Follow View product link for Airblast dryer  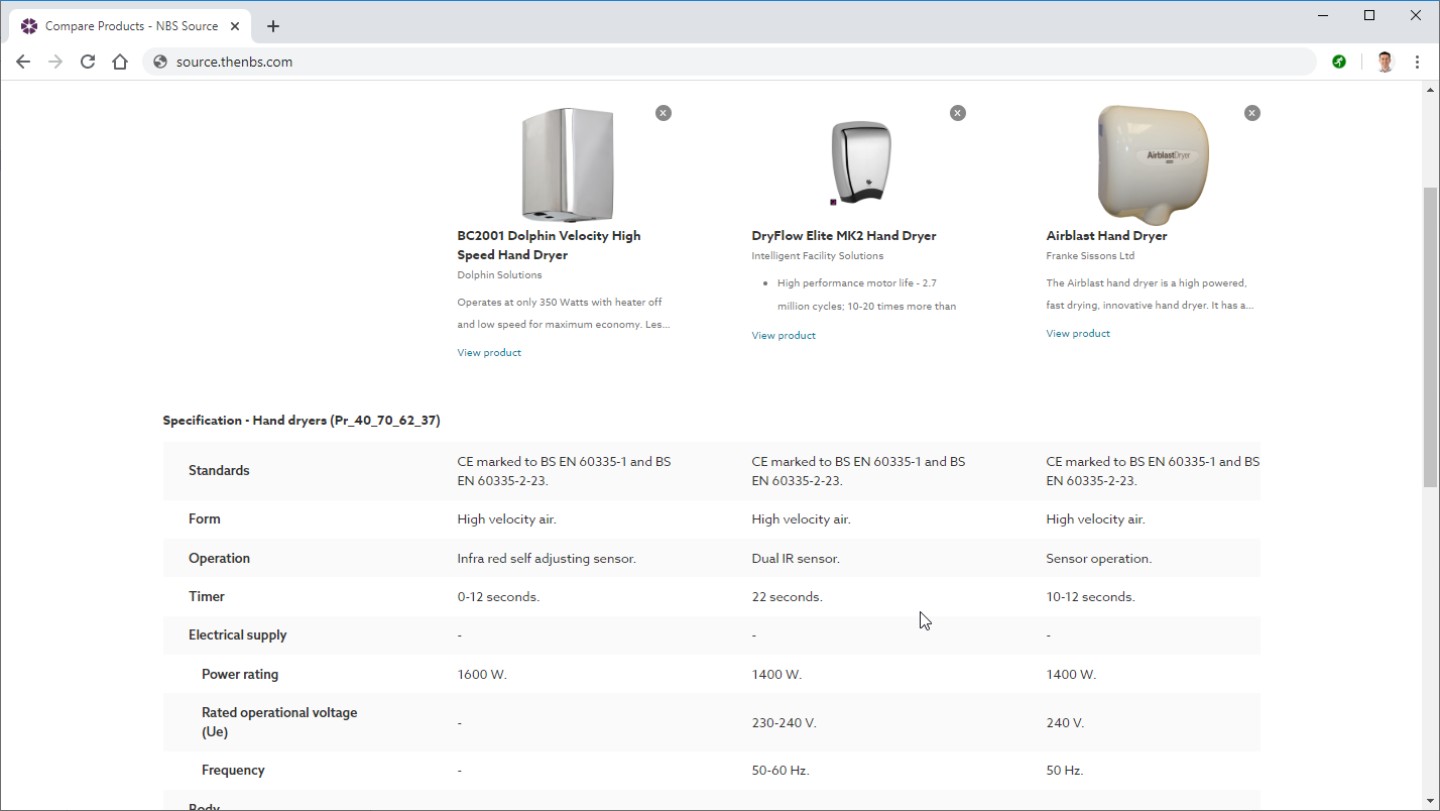coord(1078,334)
